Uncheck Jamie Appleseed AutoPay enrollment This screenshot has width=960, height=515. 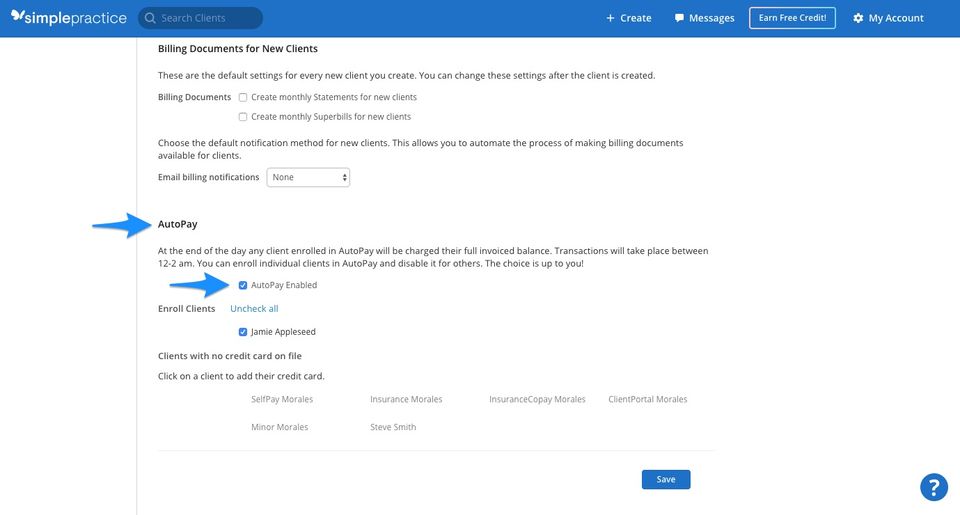pos(243,332)
